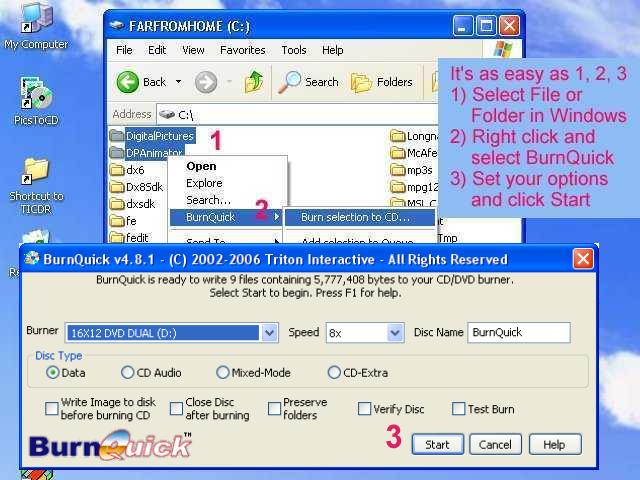Click the green Back arrow icon

[128, 82]
